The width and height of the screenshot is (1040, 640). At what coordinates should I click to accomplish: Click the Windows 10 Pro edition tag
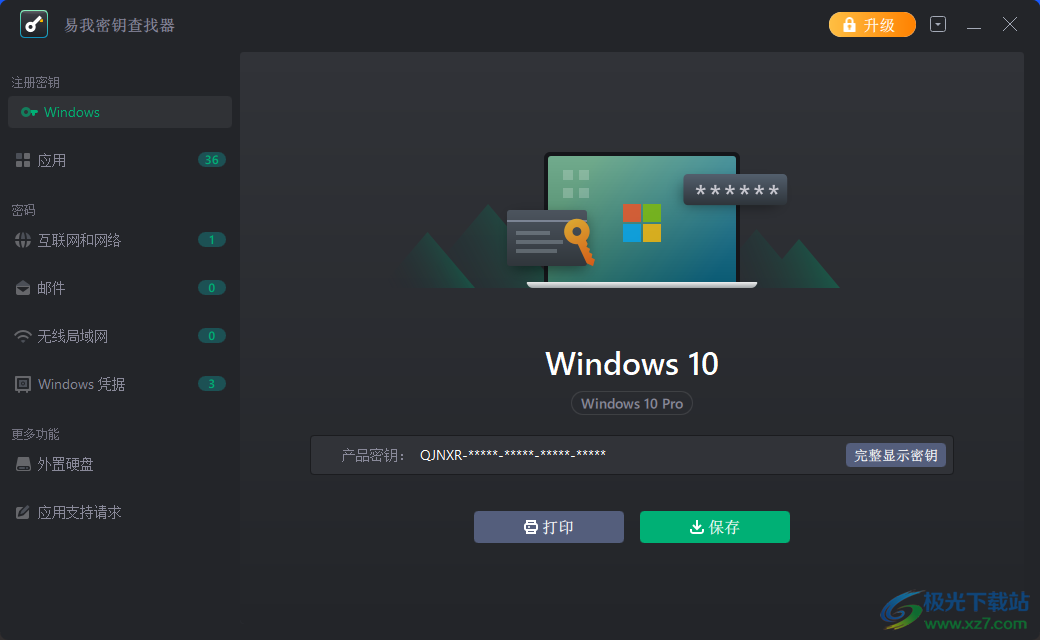click(x=632, y=403)
